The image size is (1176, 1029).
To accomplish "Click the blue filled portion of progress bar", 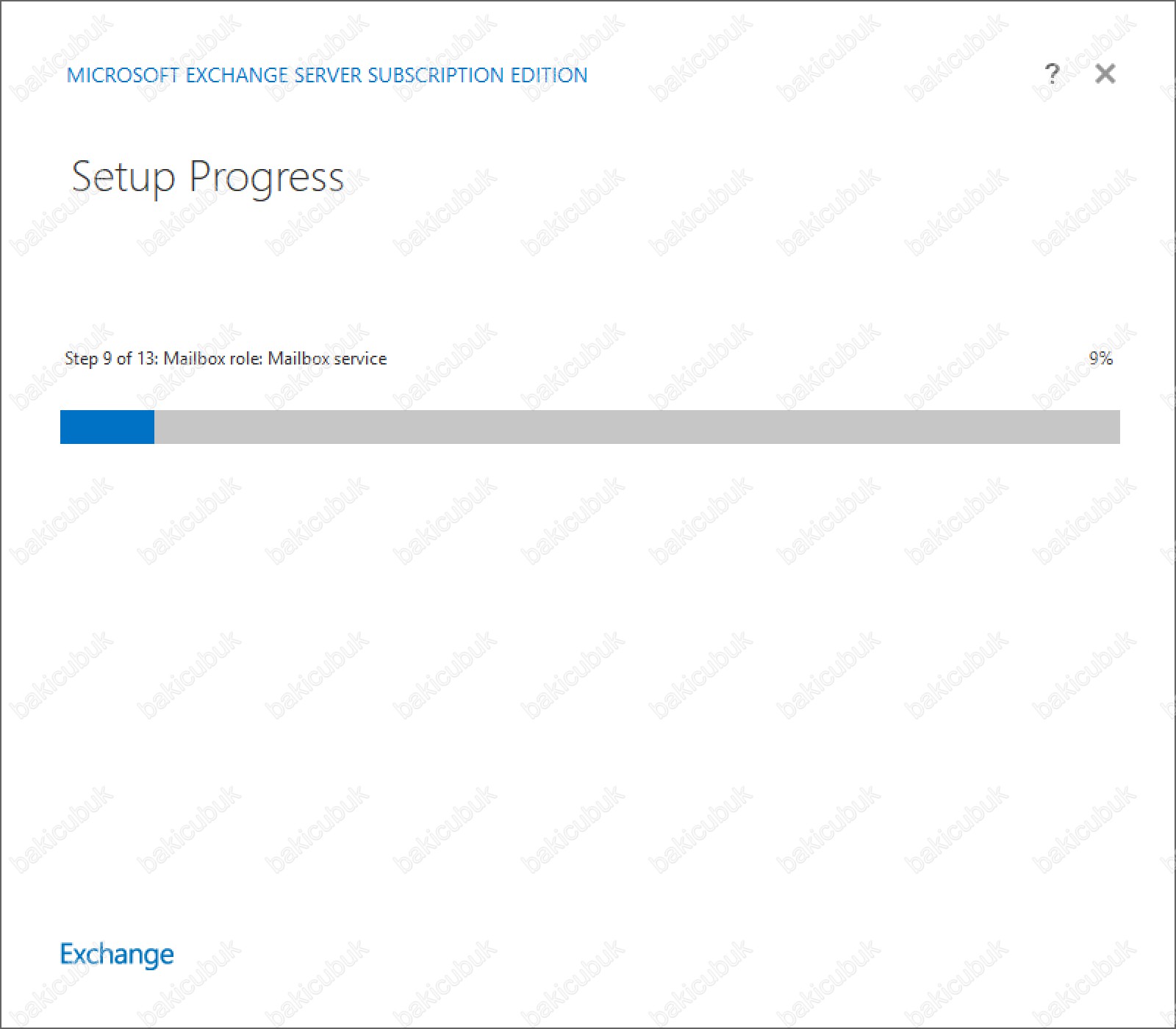I will [107, 427].
